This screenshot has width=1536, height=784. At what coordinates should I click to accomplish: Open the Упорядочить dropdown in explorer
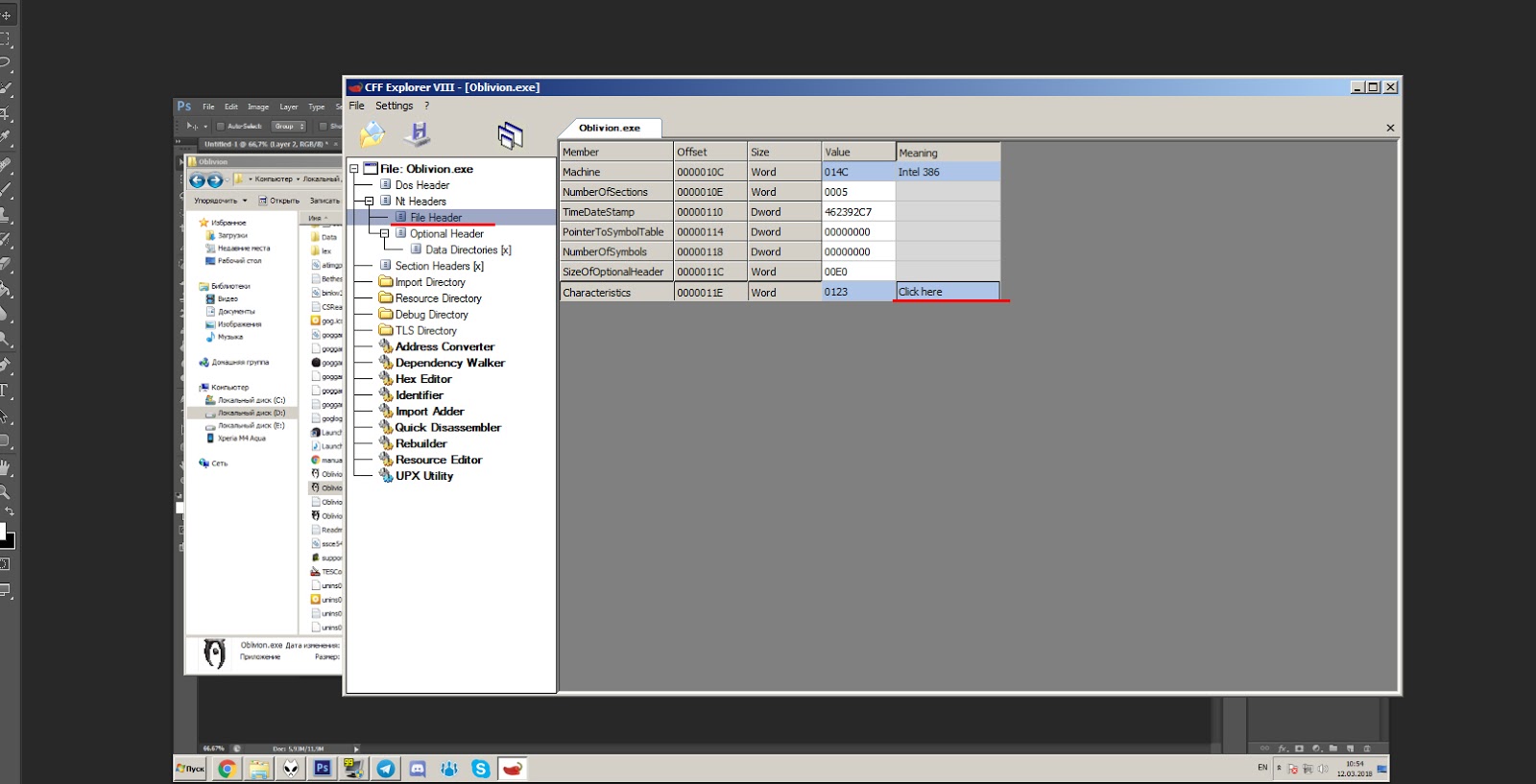221,201
